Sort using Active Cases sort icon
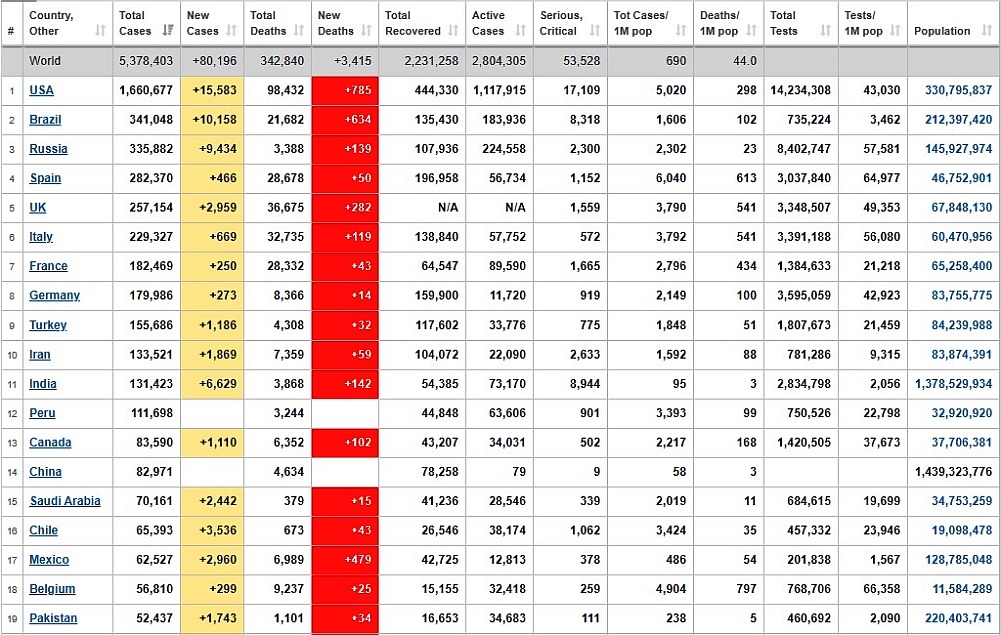 point(521,31)
